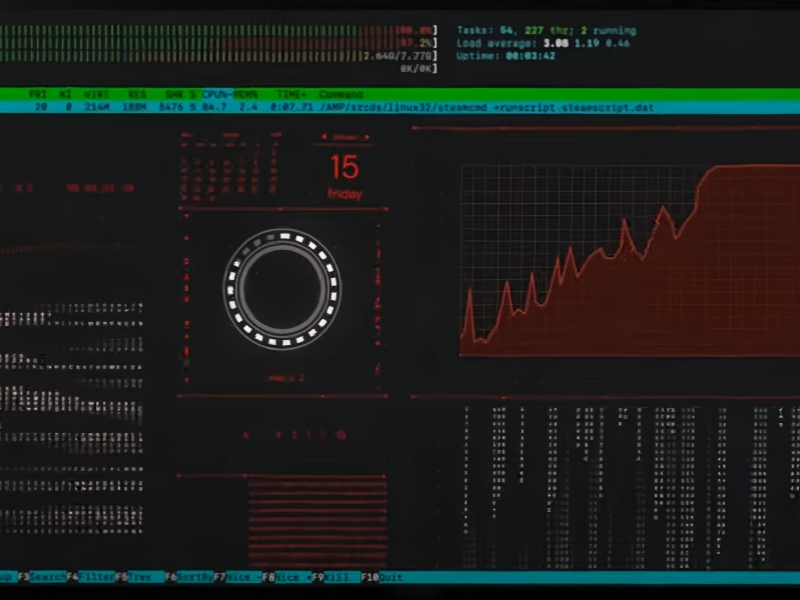This screenshot has width=800, height=600.
Task: Click the large red date number 15
Action: pos(344,167)
